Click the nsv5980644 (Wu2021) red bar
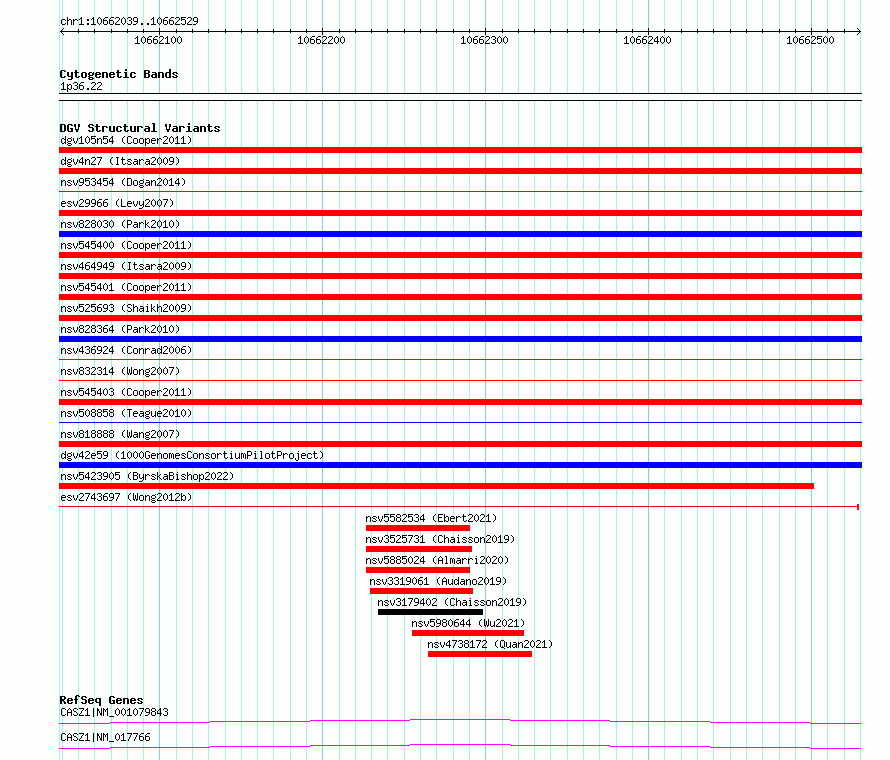 coord(467,633)
